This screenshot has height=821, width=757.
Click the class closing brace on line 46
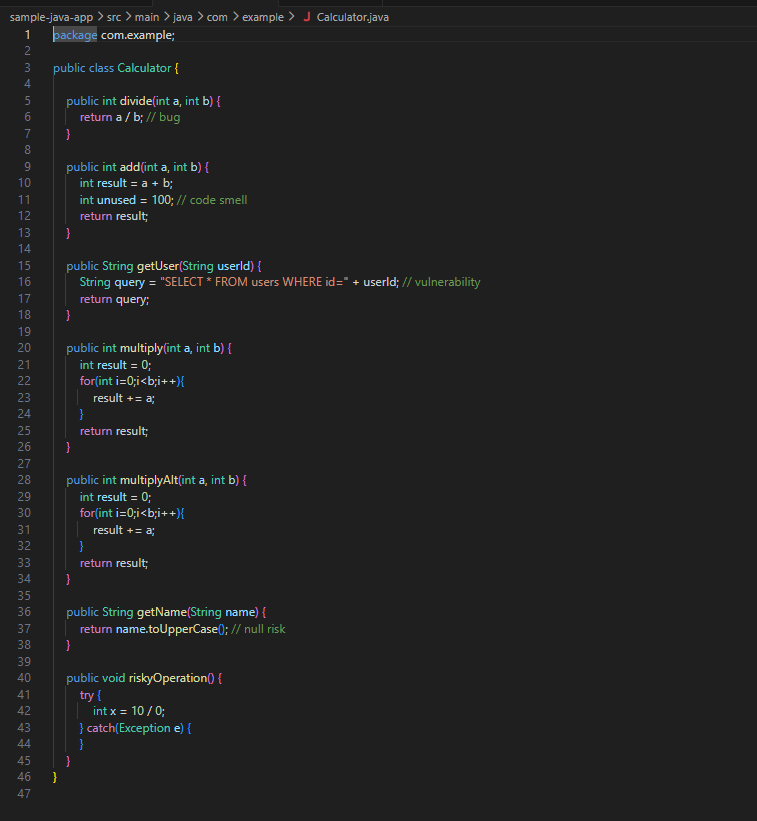point(55,778)
